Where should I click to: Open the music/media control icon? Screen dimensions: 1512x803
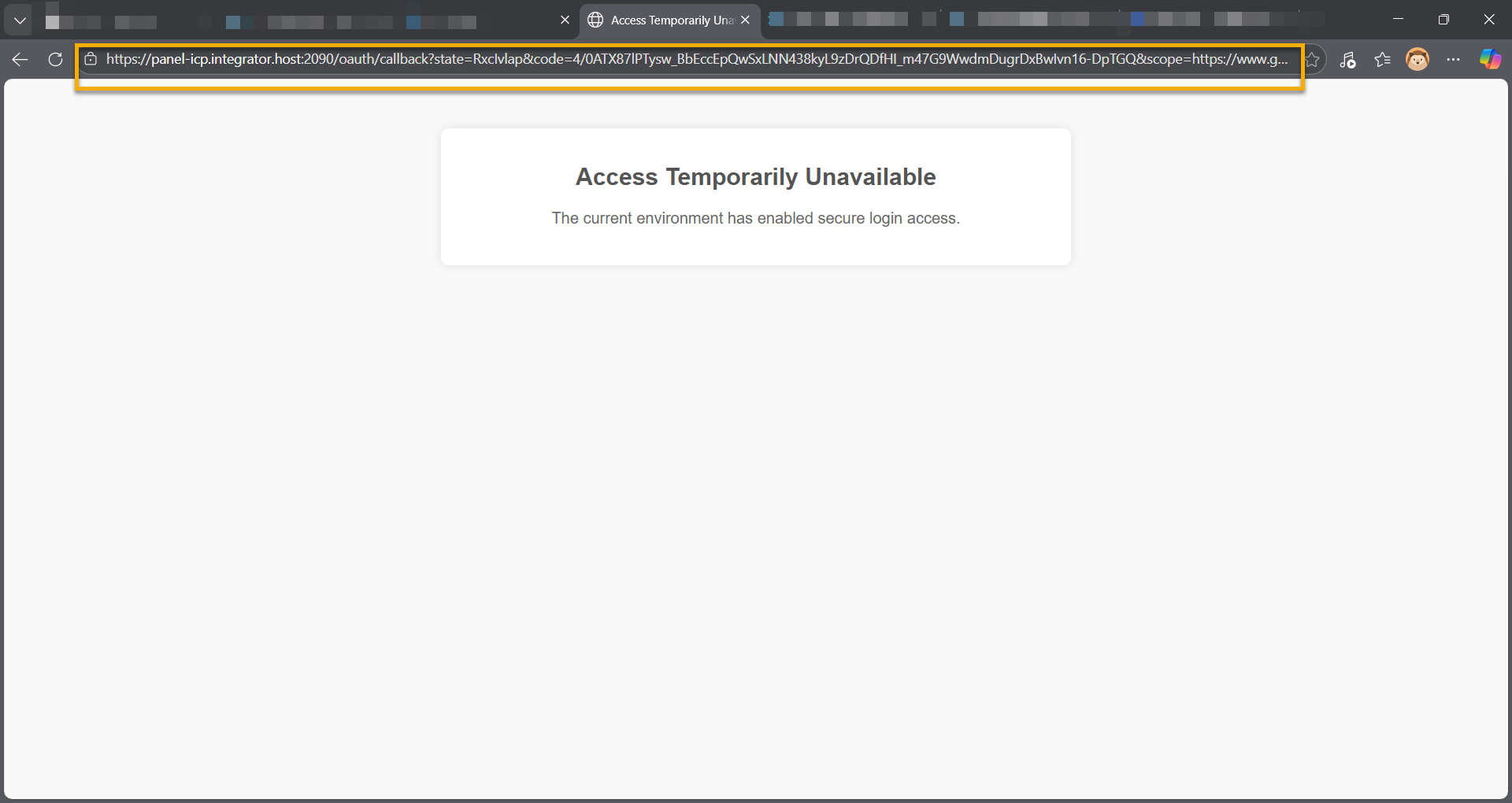coord(1348,60)
